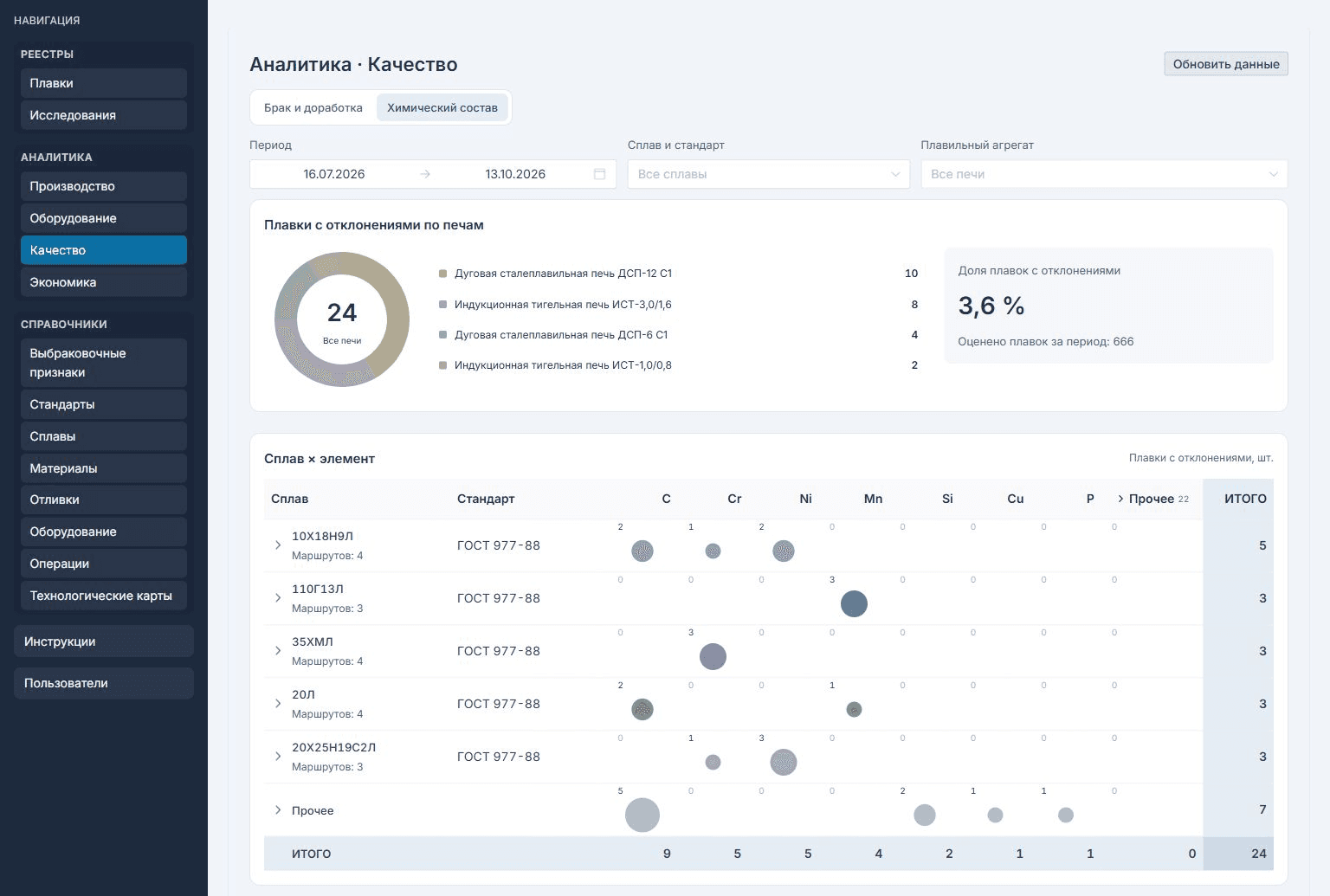Open Экономика analytics section

104,282
